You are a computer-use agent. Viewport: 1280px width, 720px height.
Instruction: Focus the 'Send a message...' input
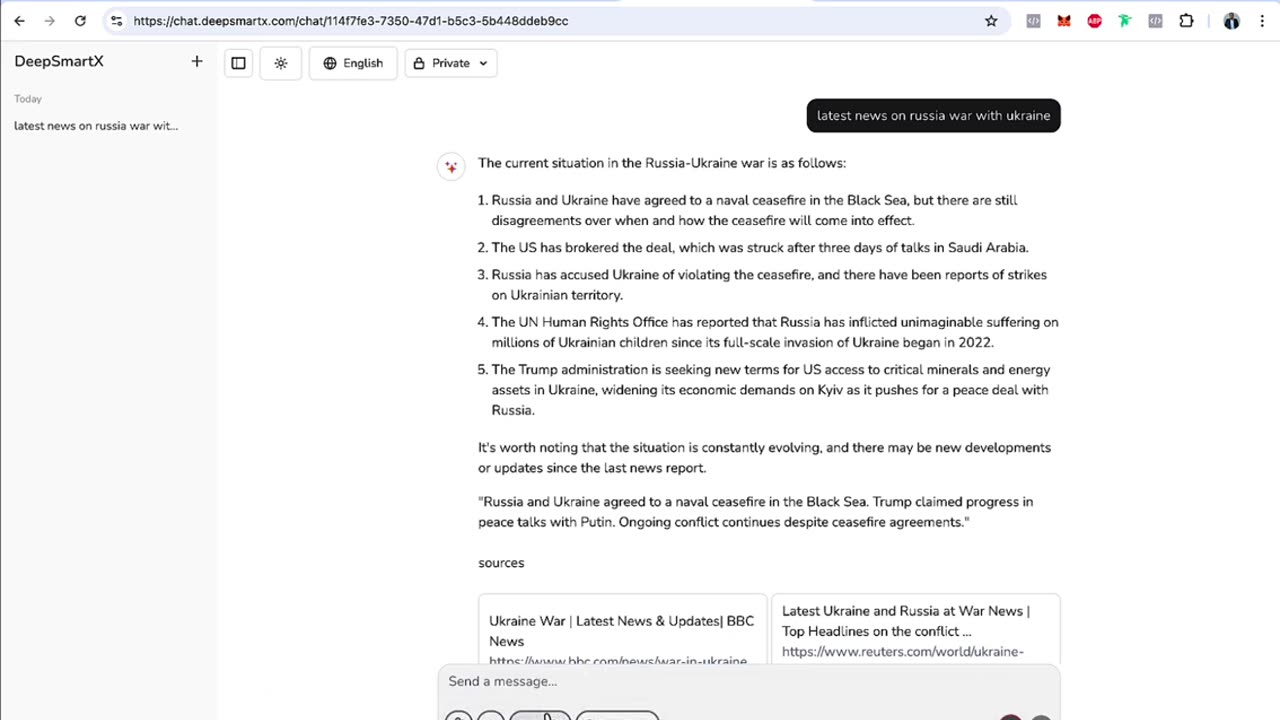[748, 681]
